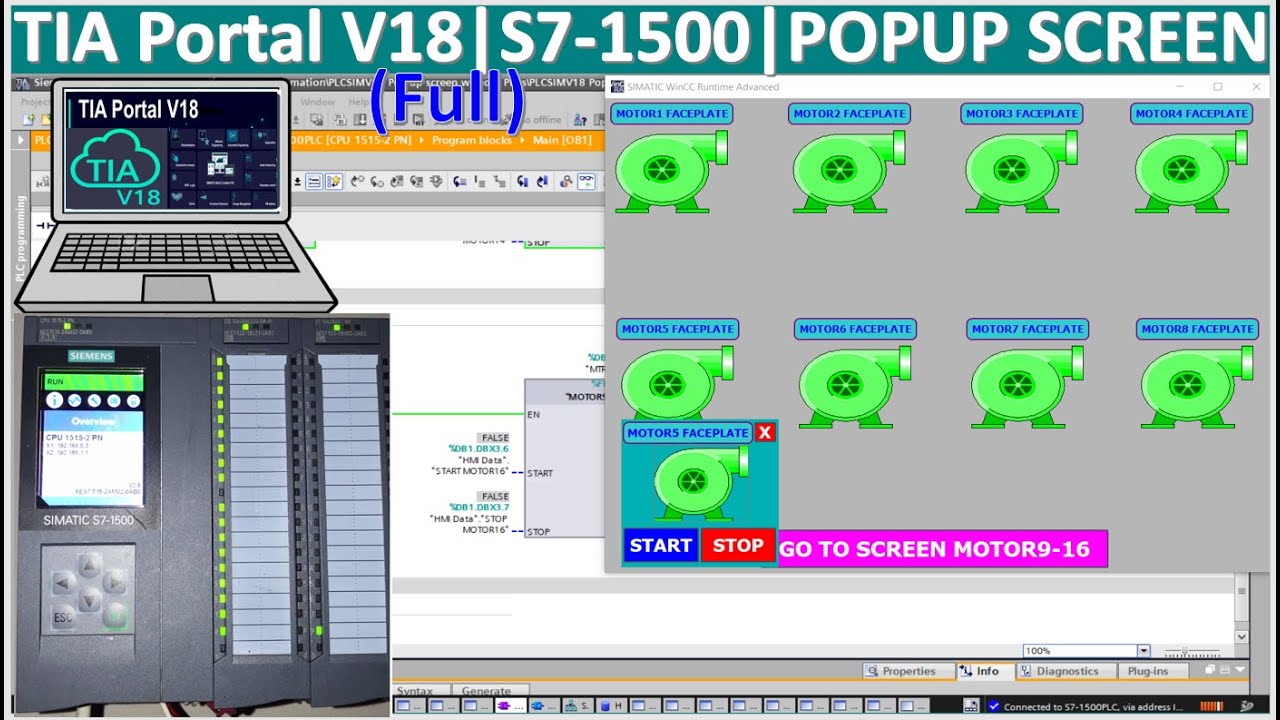Click the MOTOR8 pump graphic
This screenshot has height=720, width=1280.
(1197, 387)
